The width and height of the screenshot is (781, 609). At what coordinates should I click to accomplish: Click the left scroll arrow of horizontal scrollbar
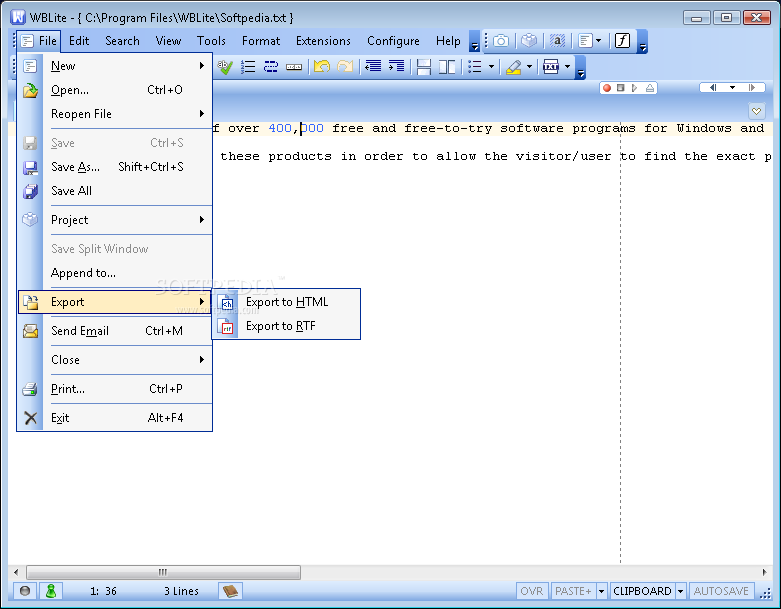point(16,572)
